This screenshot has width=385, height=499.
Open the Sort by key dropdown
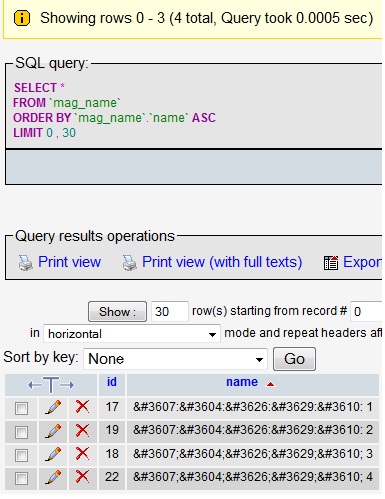click(175, 359)
